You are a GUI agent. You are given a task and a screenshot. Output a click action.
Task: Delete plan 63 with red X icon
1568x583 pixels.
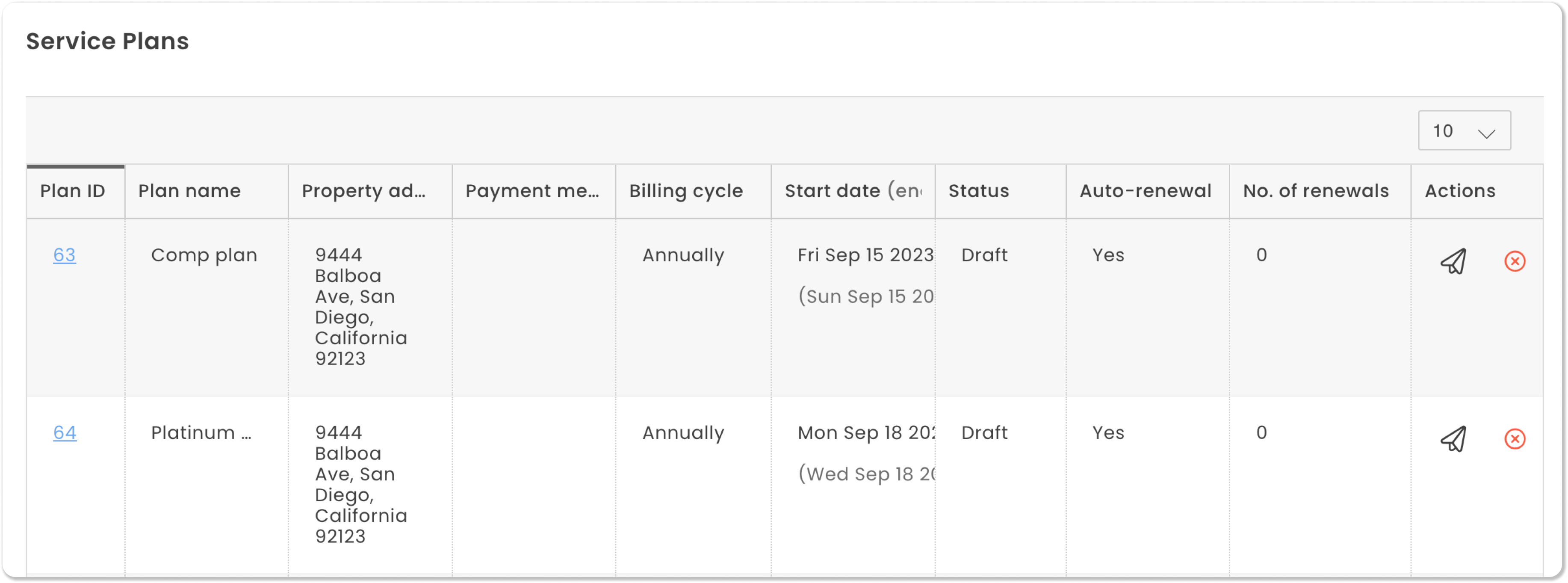1515,261
